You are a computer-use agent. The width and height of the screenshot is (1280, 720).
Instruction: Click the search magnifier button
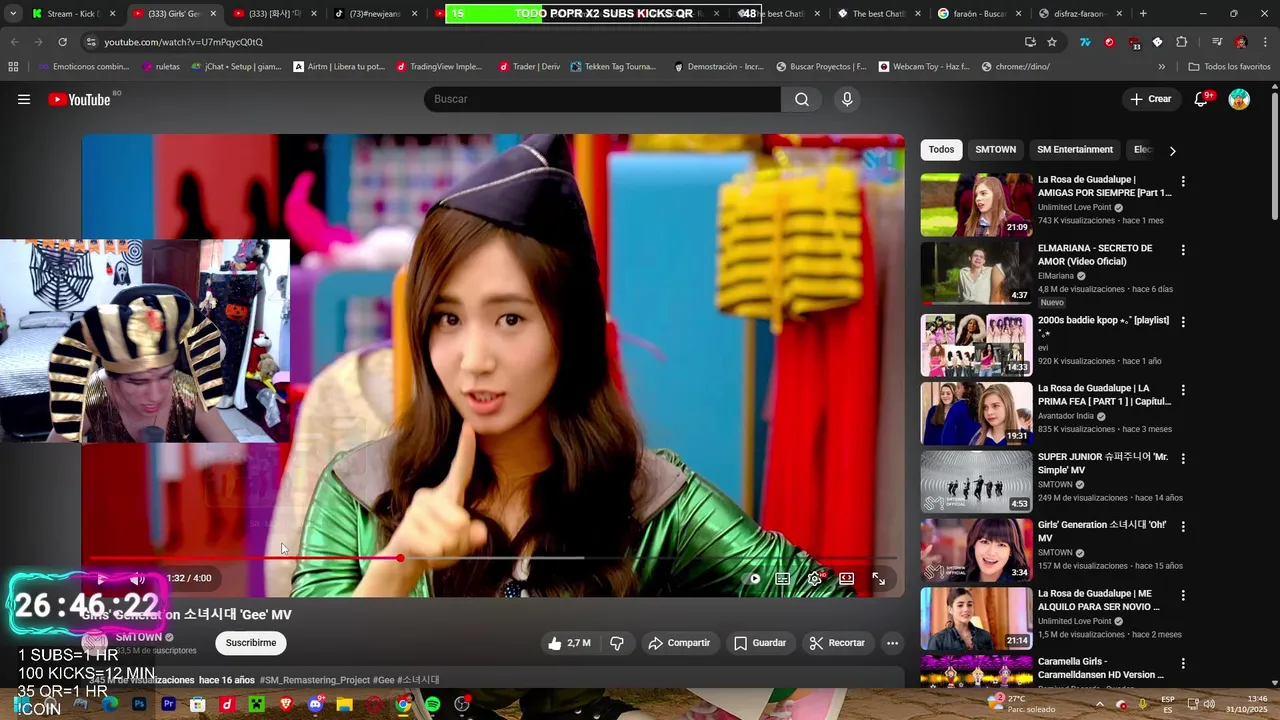802,99
